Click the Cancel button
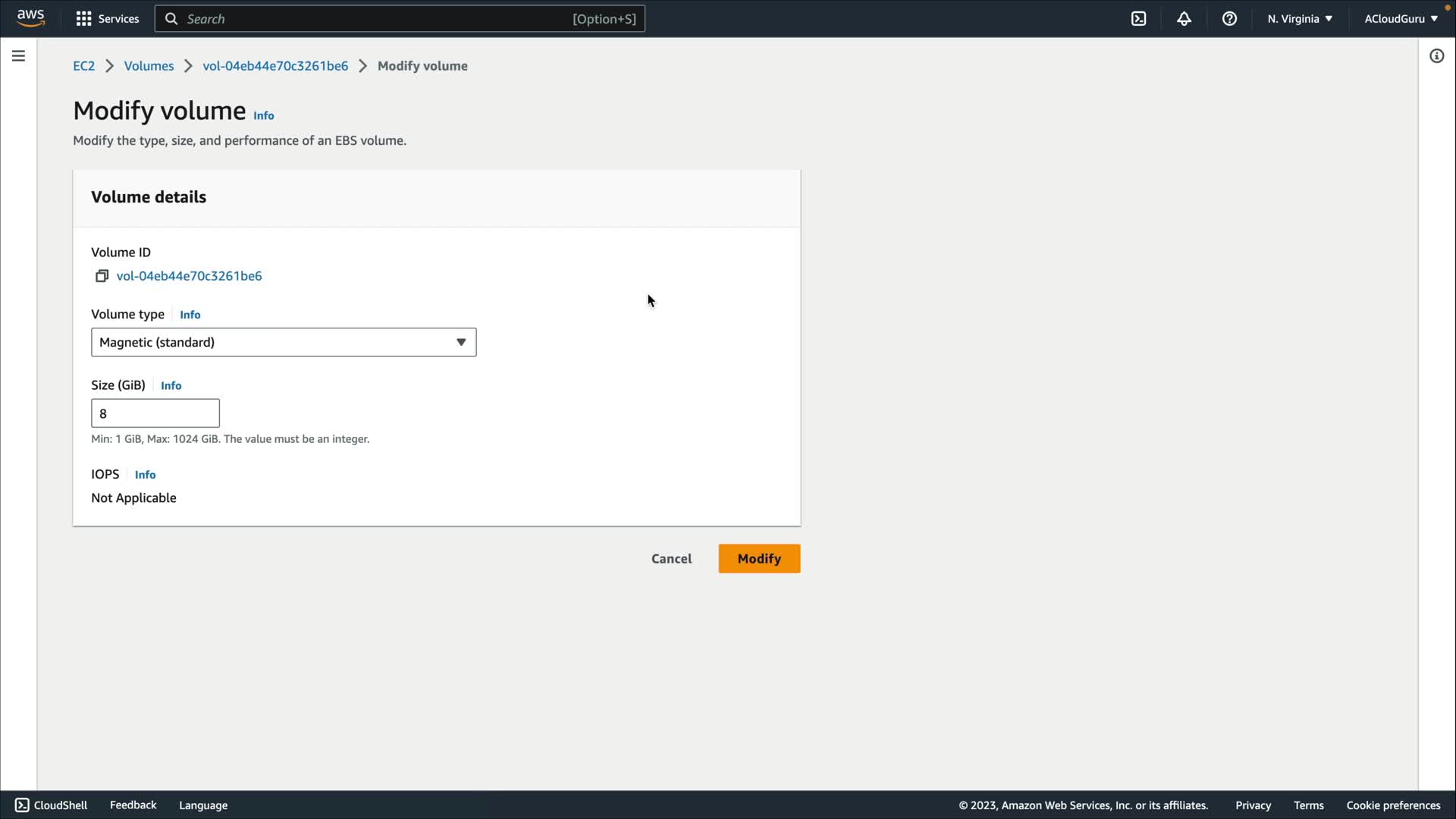 point(671,559)
